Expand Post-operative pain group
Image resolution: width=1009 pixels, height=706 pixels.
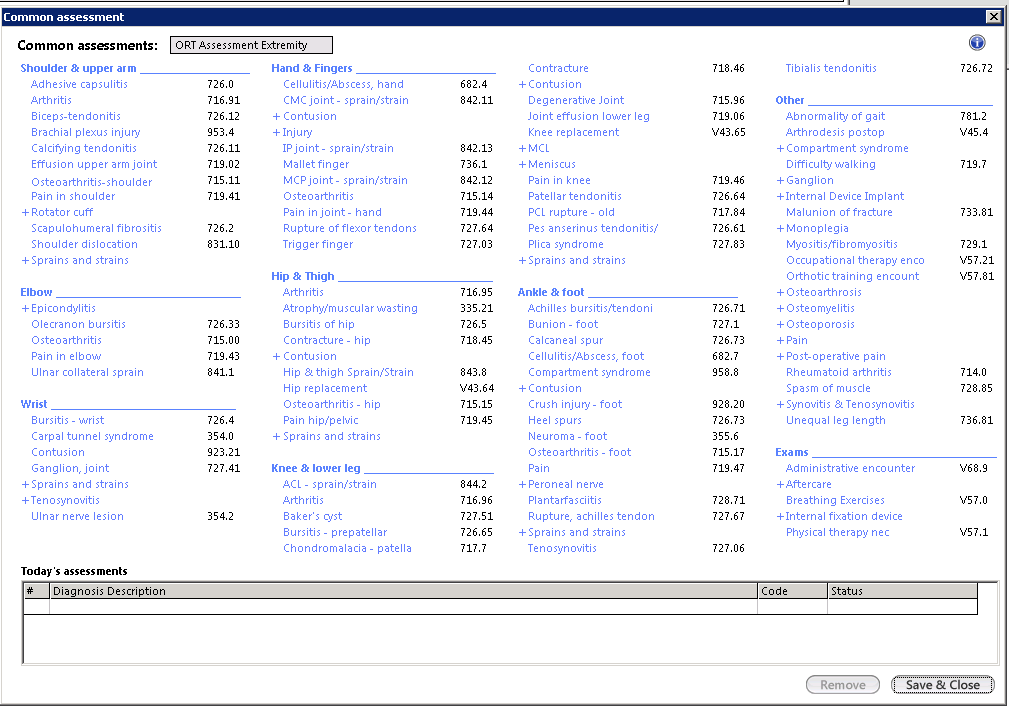tap(831, 356)
